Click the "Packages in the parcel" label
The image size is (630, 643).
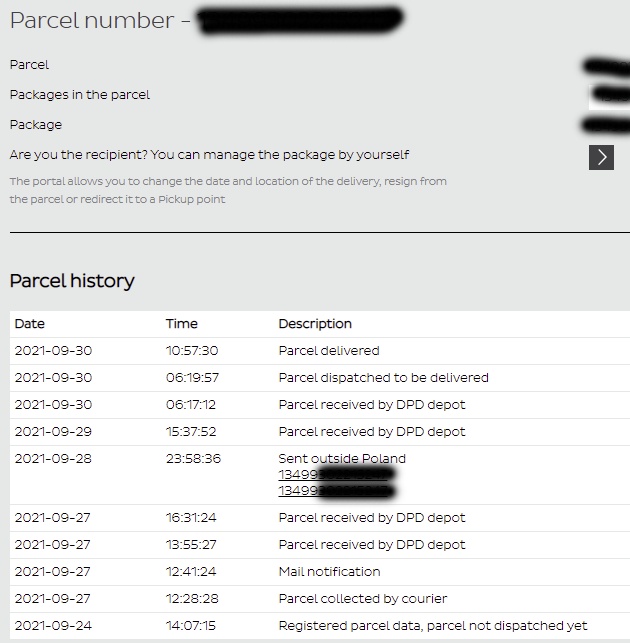(x=80, y=95)
